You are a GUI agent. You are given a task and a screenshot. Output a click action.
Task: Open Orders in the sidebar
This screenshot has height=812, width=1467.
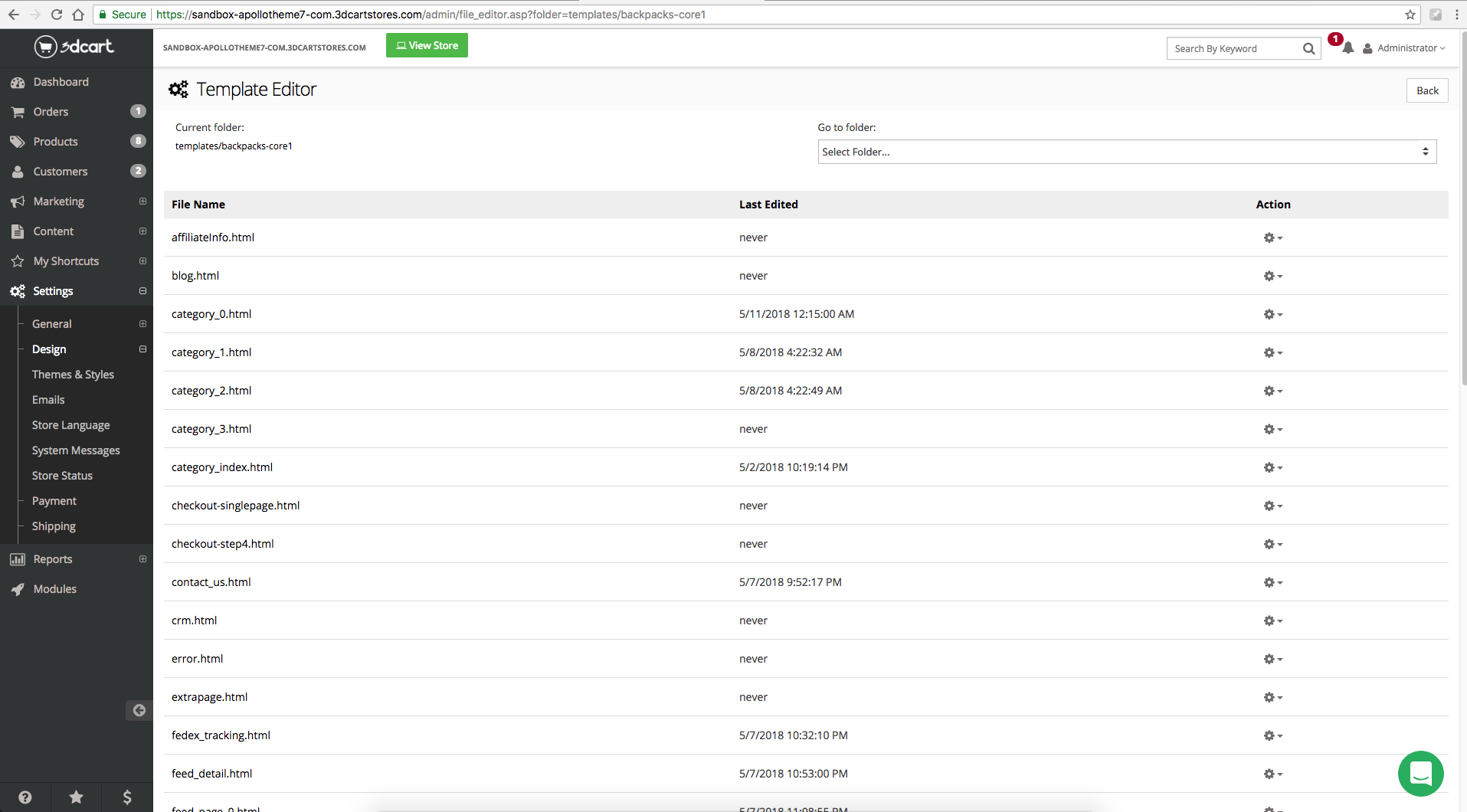pyautogui.click(x=51, y=112)
